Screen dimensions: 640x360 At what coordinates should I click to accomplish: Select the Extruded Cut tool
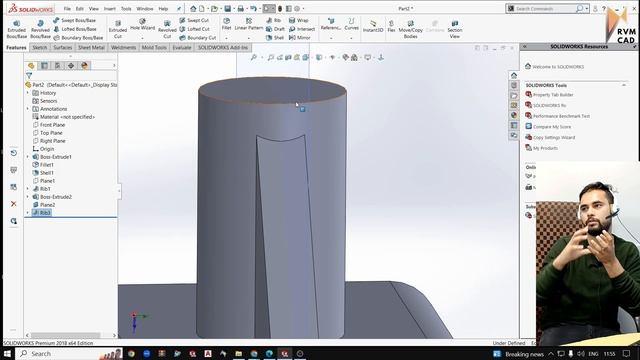pos(118,29)
